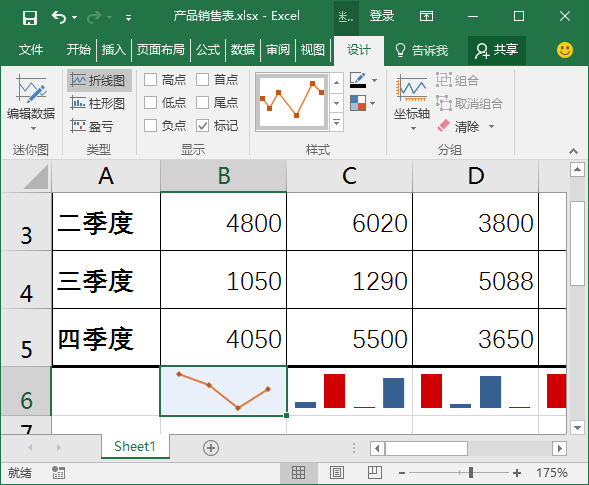The width and height of the screenshot is (589, 485).
Task: Select column C header
Action: 349,176
